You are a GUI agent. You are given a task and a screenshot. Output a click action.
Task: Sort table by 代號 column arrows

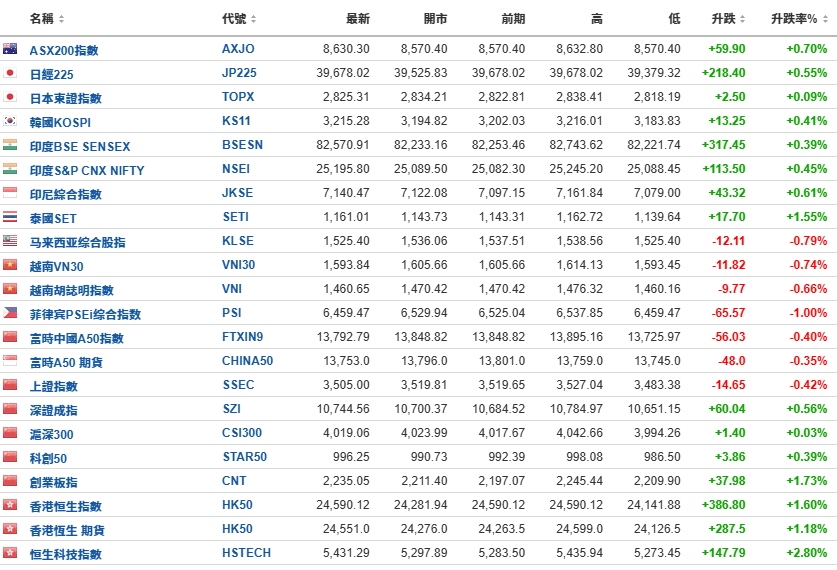coord(253,19)
